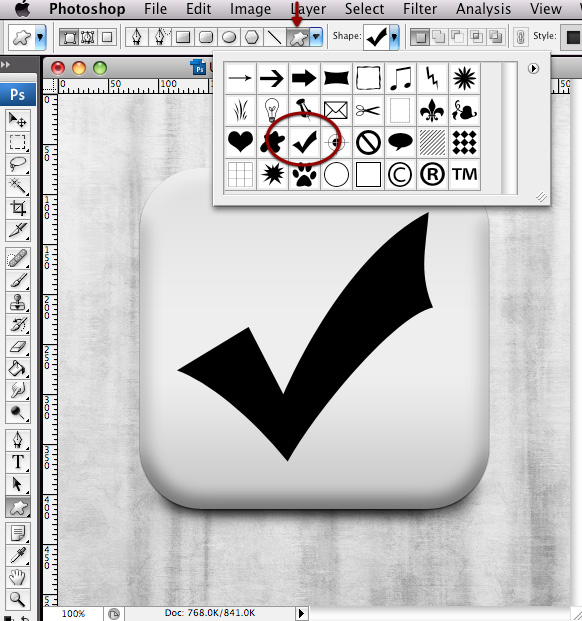This screenshot has width=582, height=621.
Task: Select the Burn tool
Action: click(x=17, y=413)
